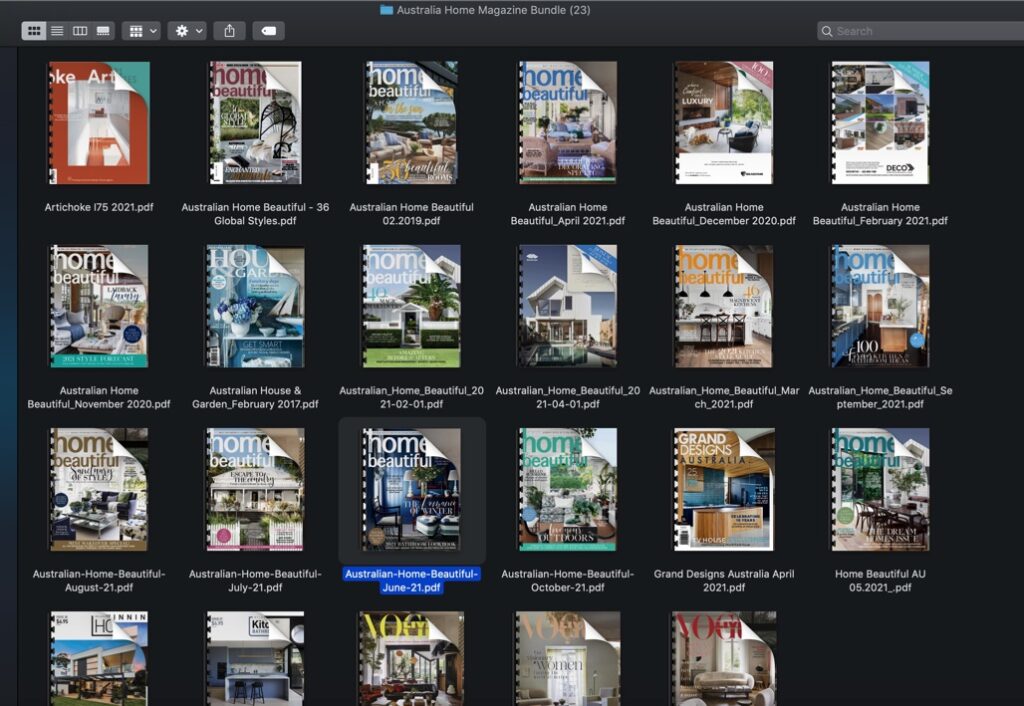Open the view options chevron next to group button

tap(153, 30)
